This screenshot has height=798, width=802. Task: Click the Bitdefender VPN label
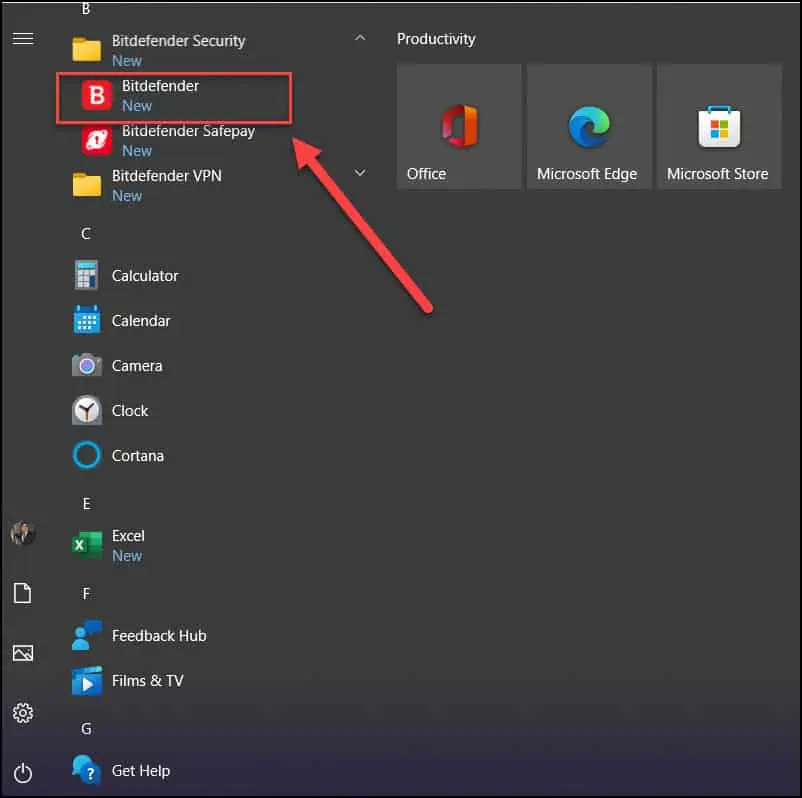coord(167,176)
